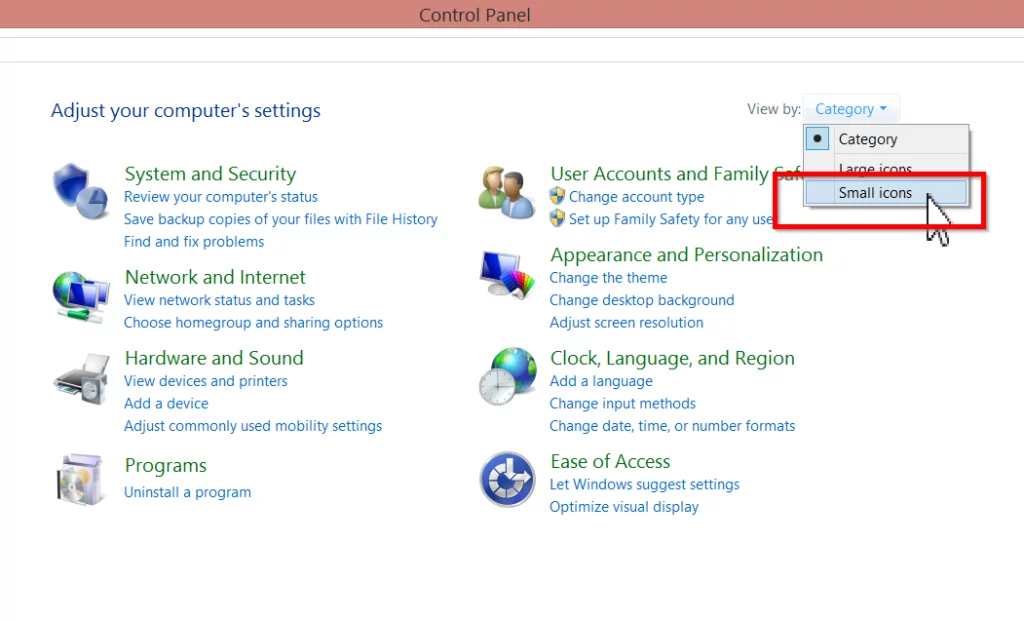Open Save backup copies with File History
The height and width of the screenshot is (621, 1024).
(x=281, y=219)
